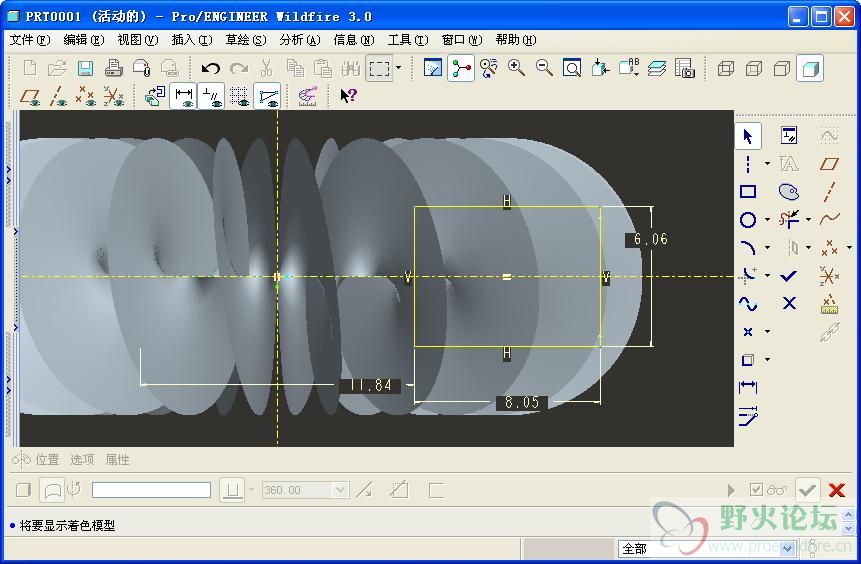Toggle the preview checkbox beside glasses icon
Viewport: 861px width, 564px height.
756,489
